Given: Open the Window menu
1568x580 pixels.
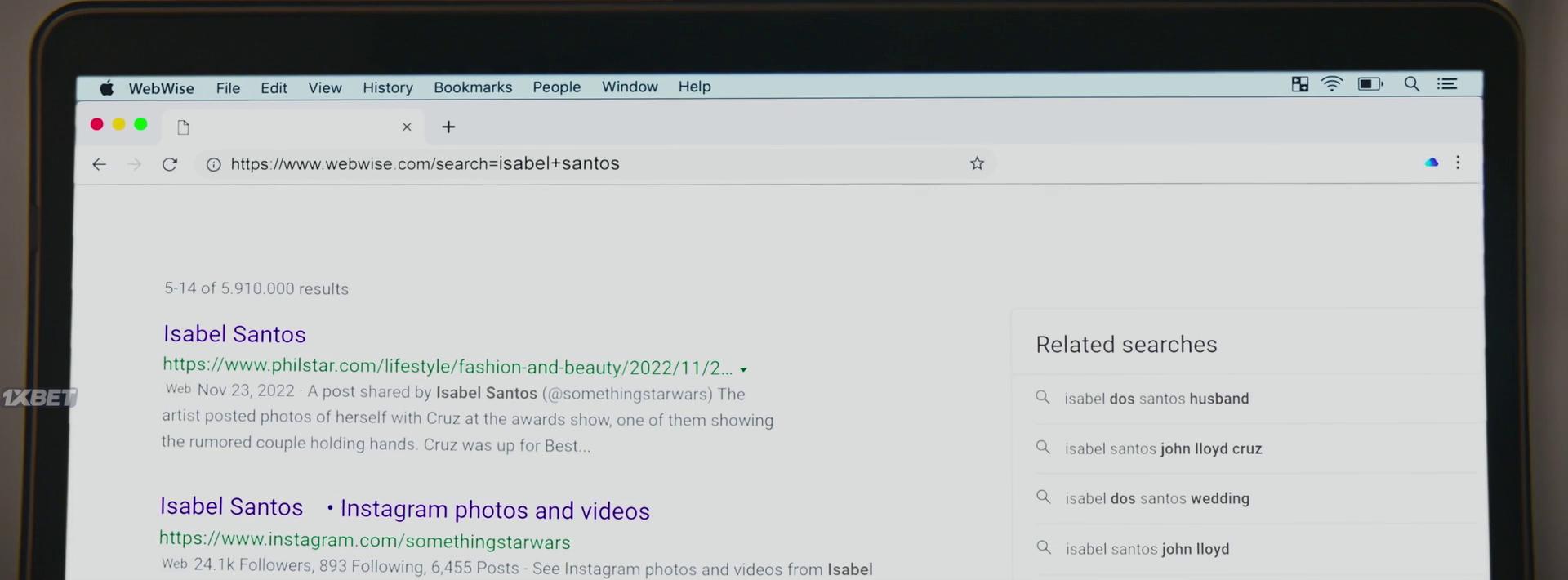Looking at the screenshot, I should tap(630, 87).
